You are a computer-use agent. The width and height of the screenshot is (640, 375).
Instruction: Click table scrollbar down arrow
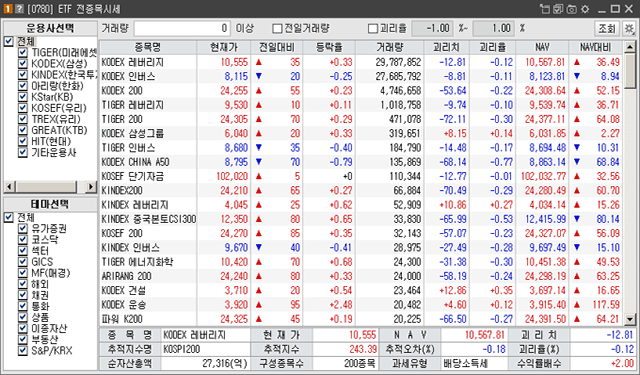[x=630, y=320]
